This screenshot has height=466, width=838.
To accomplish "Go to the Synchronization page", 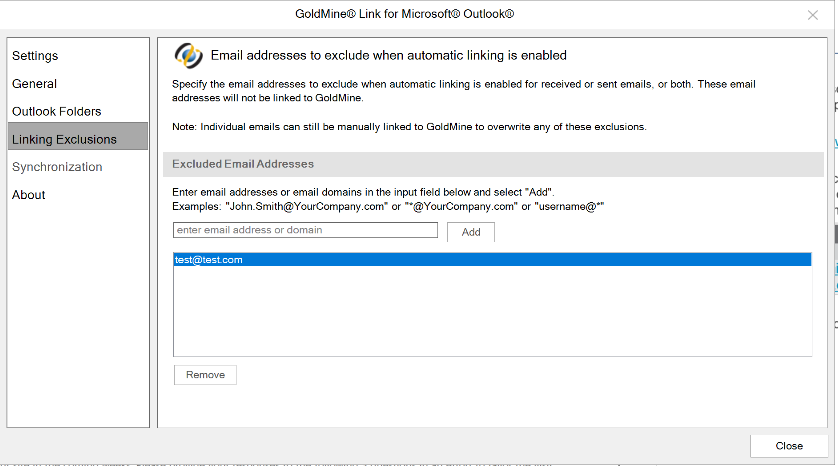I will click(57, 167).
